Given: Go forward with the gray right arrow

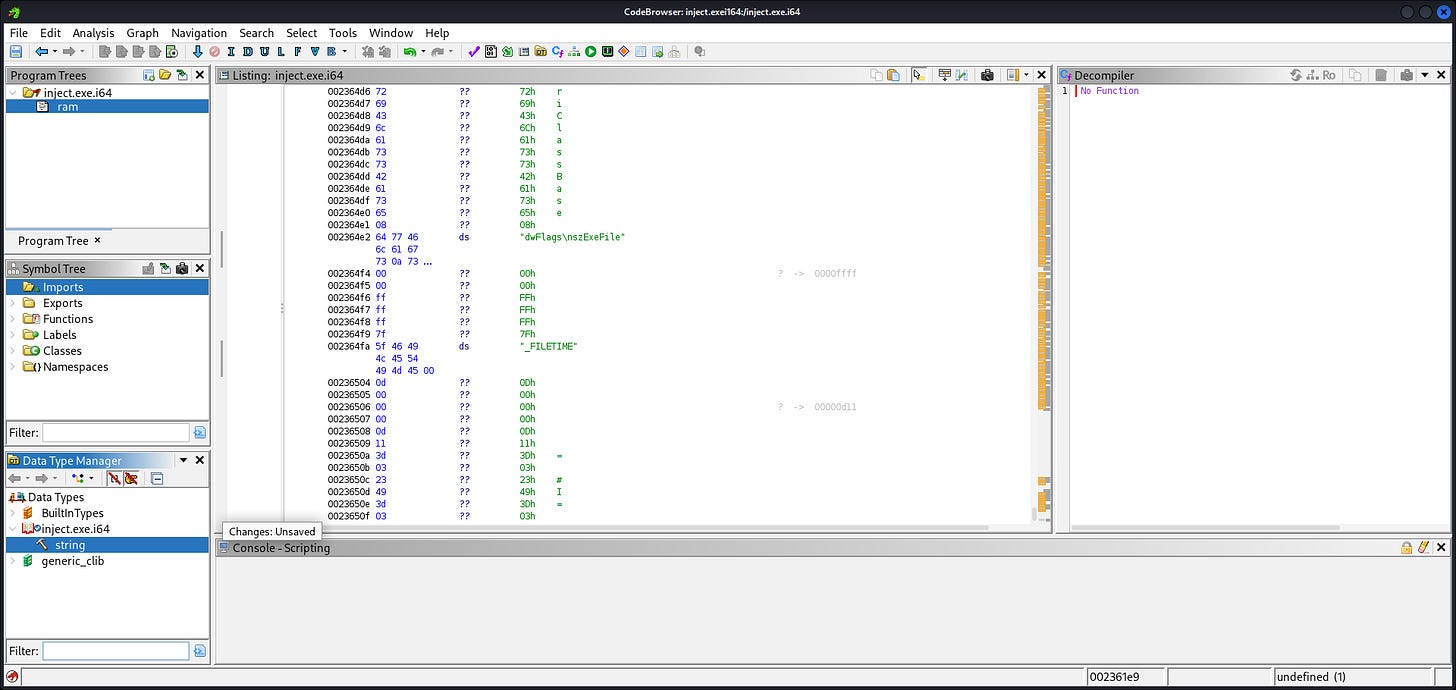Looking at the screenshot, I should point(69,51).
